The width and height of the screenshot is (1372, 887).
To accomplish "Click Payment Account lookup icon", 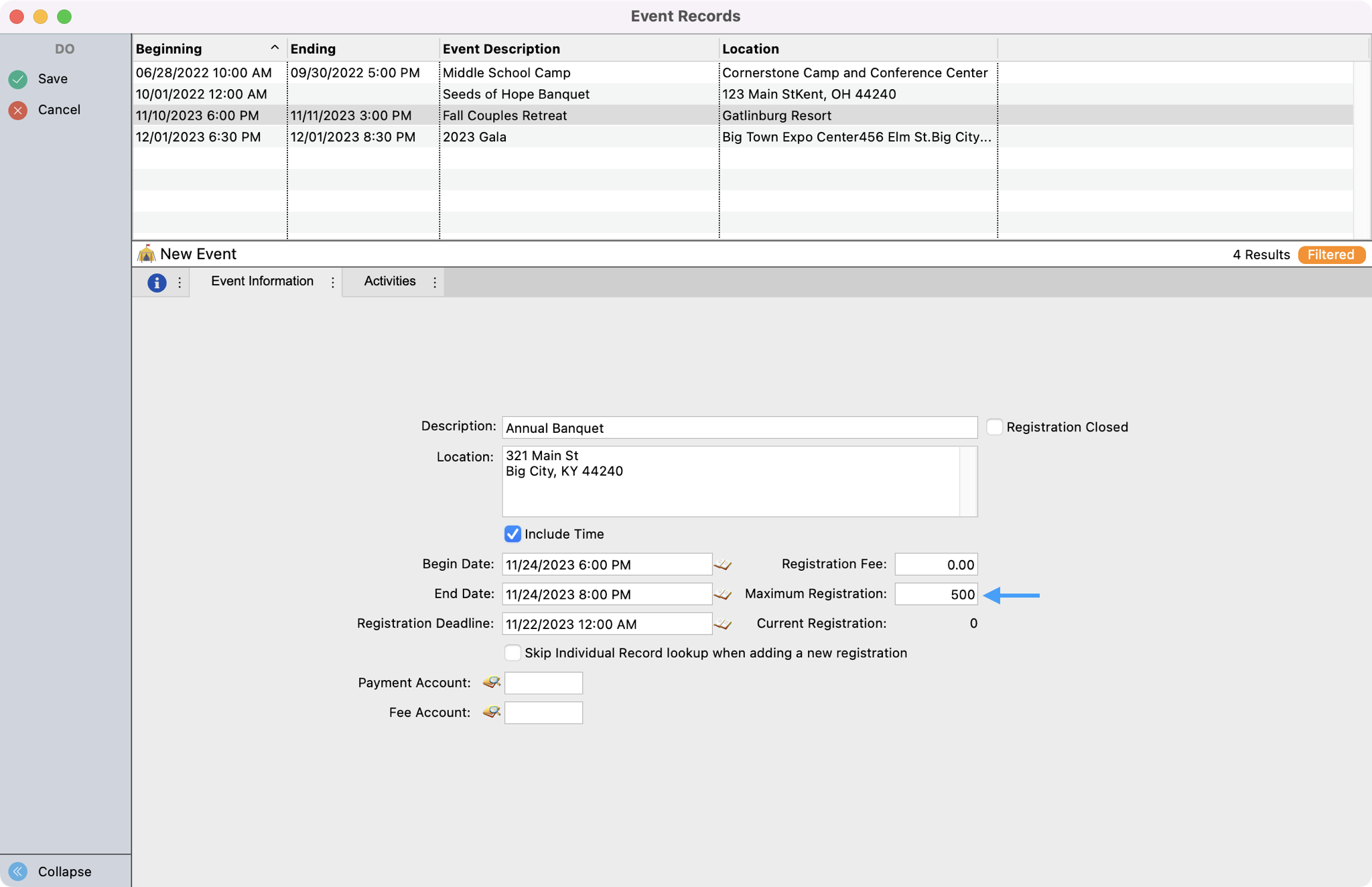I will [491, 683].
